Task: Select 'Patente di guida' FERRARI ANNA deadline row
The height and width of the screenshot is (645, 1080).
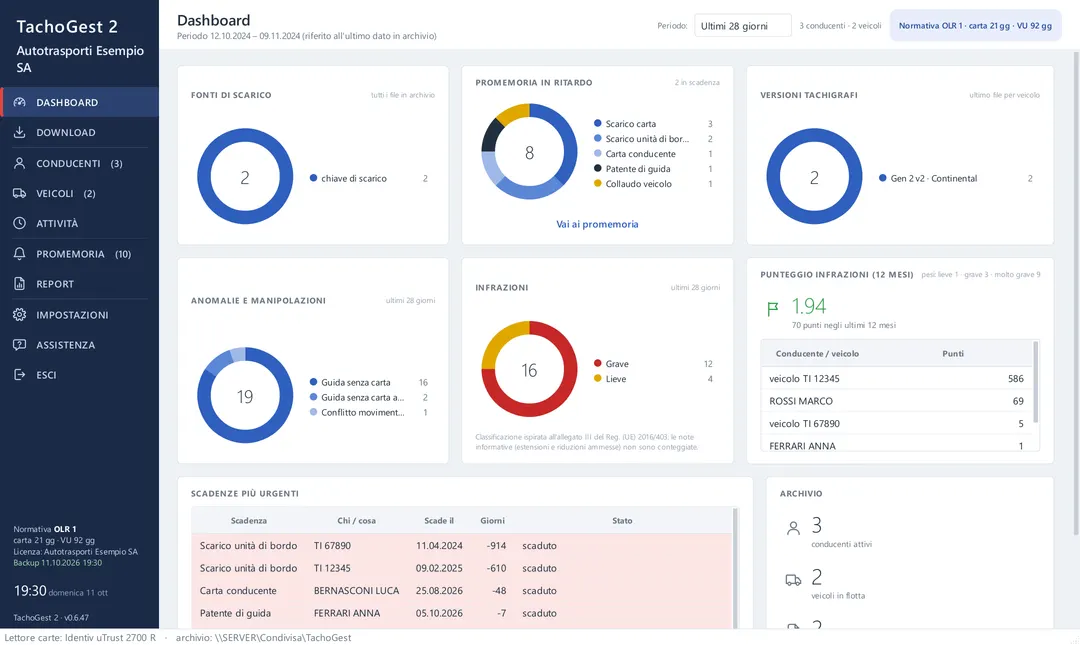Action: pyautogui.click(x=461, y=613)
